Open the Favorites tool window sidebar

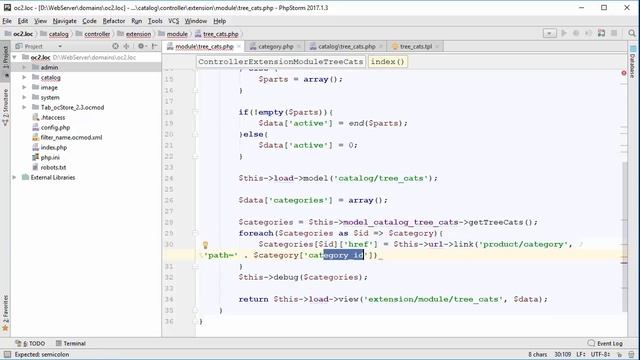5,313
